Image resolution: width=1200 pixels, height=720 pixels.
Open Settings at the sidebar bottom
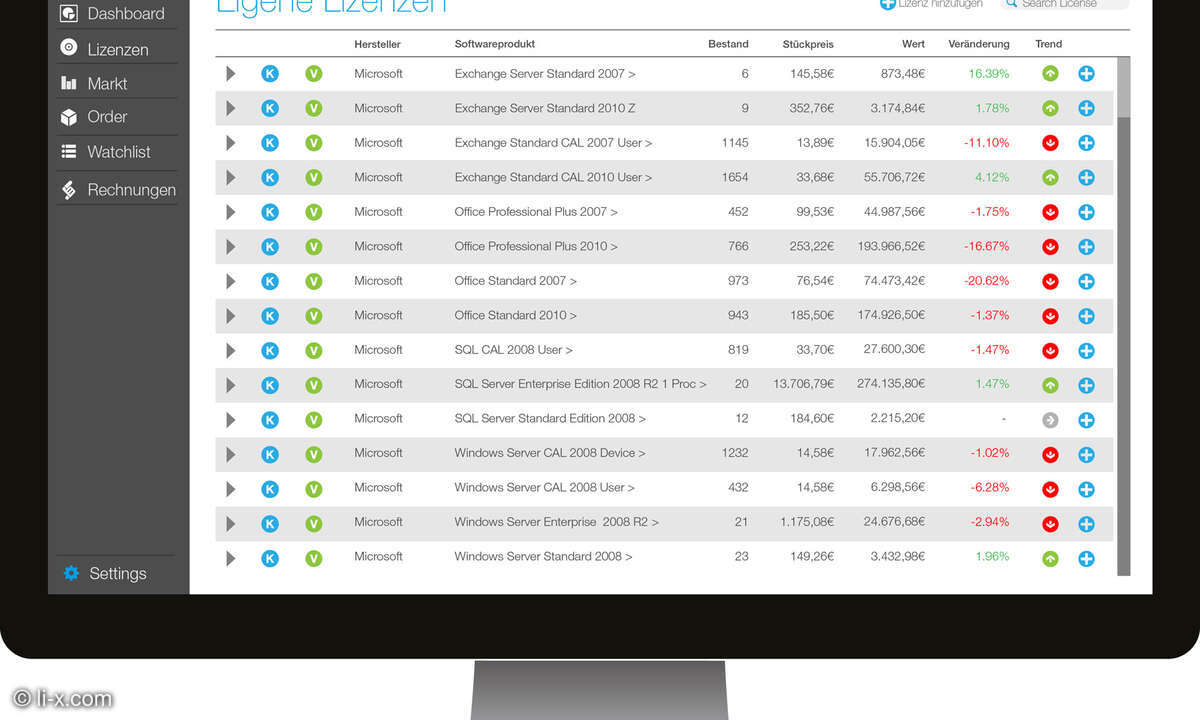point(105,574)
